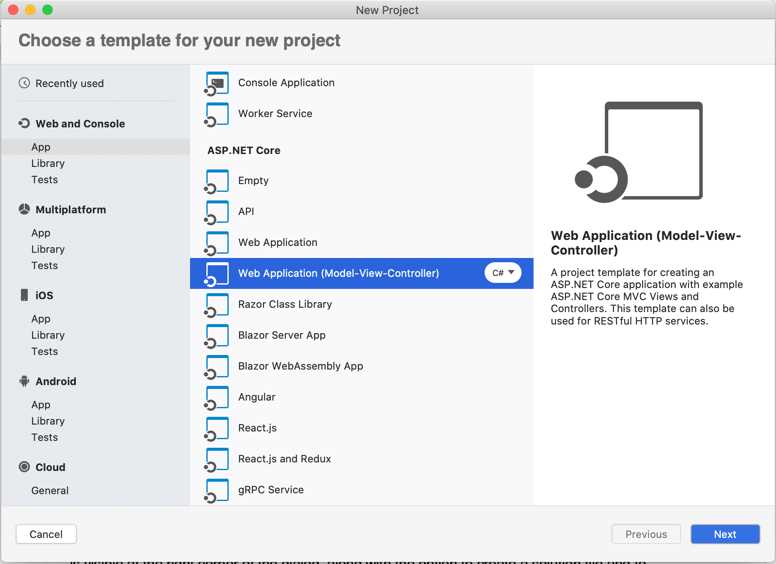Click the yellow minimize window button
This screenshot has width=776, height=564.
30,9
